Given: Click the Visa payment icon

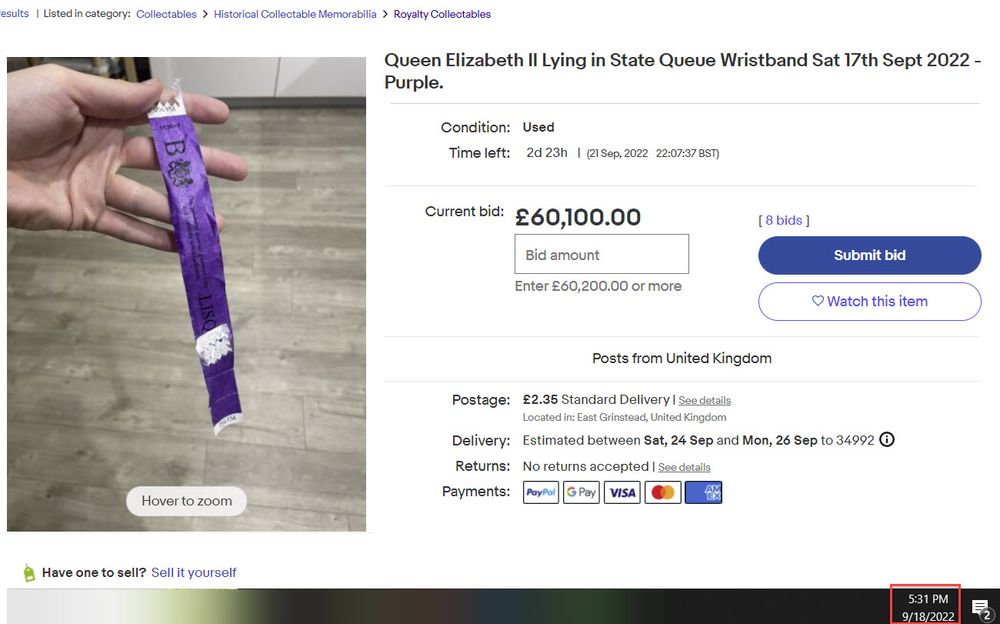Looking at the screenshot, I should (x=621, y=492).
